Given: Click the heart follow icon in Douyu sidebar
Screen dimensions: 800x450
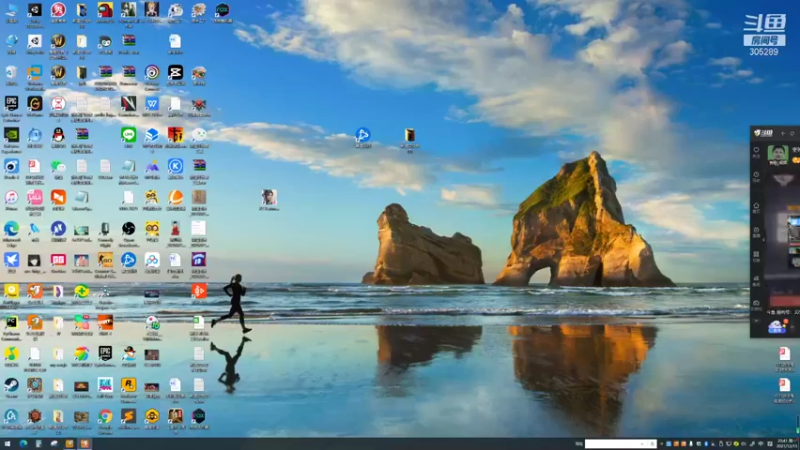Looking at the screenshot, I should point(756,151).
